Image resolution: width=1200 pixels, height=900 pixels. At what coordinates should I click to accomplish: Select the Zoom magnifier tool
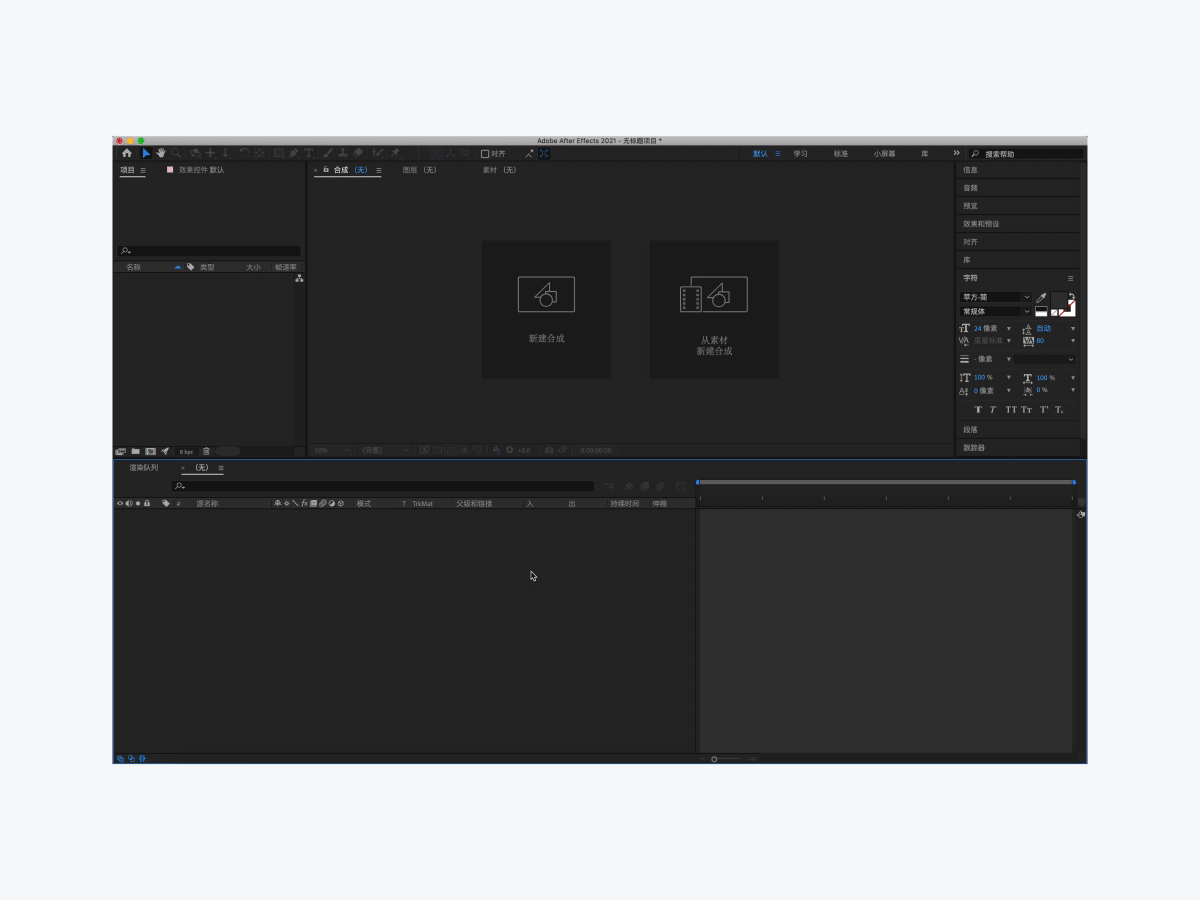[176, 153]
